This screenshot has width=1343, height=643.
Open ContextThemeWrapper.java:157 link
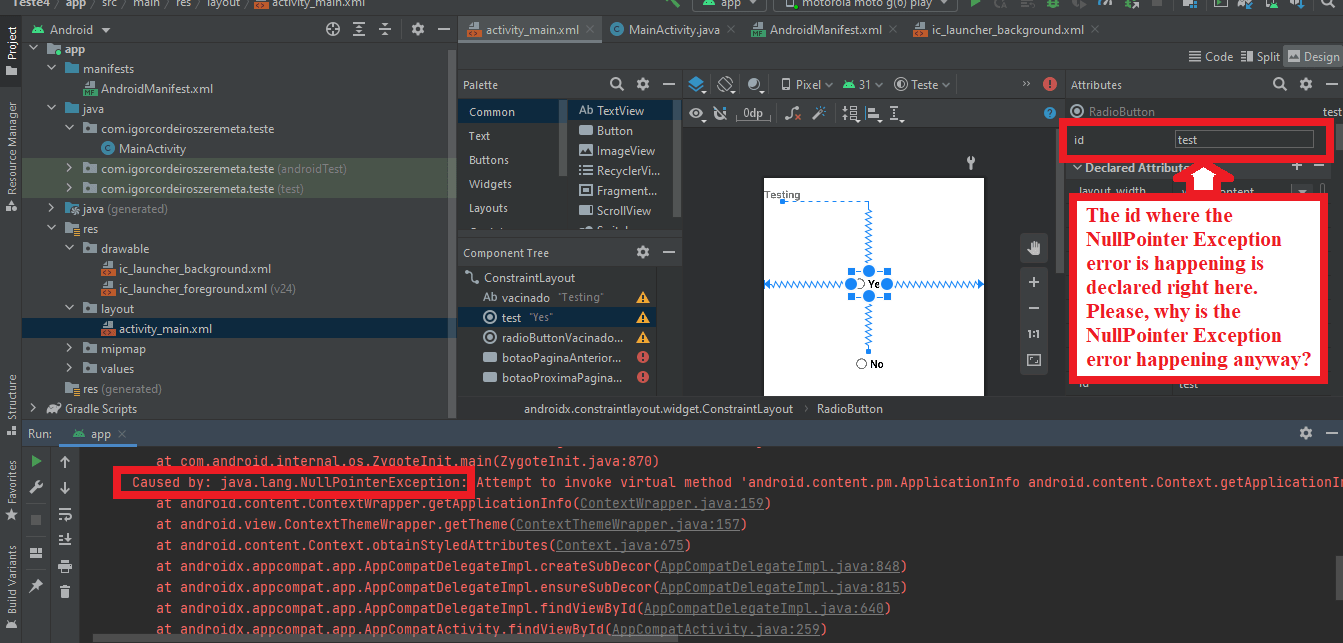tap(628, 524)
